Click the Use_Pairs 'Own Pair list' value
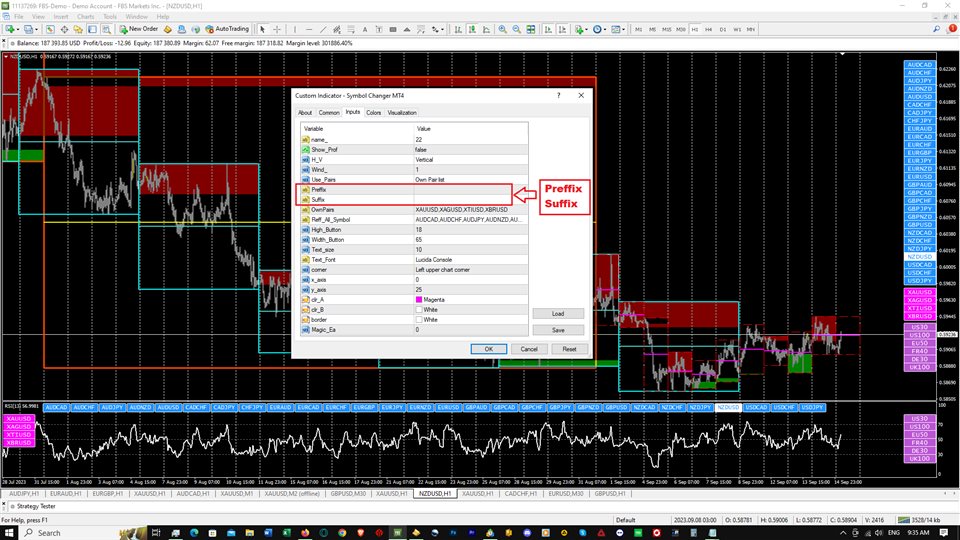 pos(471,179)
